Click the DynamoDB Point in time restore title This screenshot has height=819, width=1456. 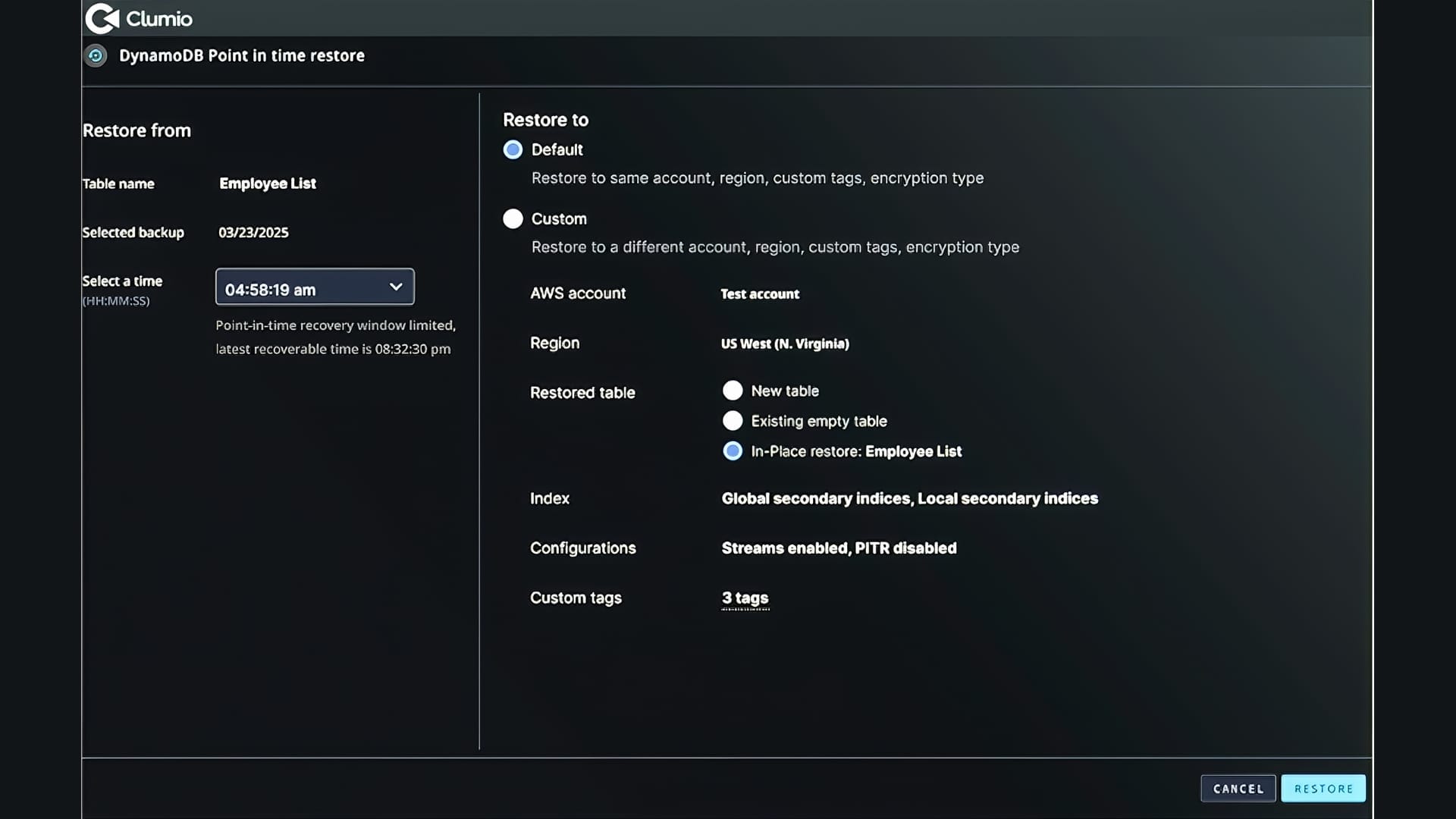pyautogui.click(x=242, y=55)
